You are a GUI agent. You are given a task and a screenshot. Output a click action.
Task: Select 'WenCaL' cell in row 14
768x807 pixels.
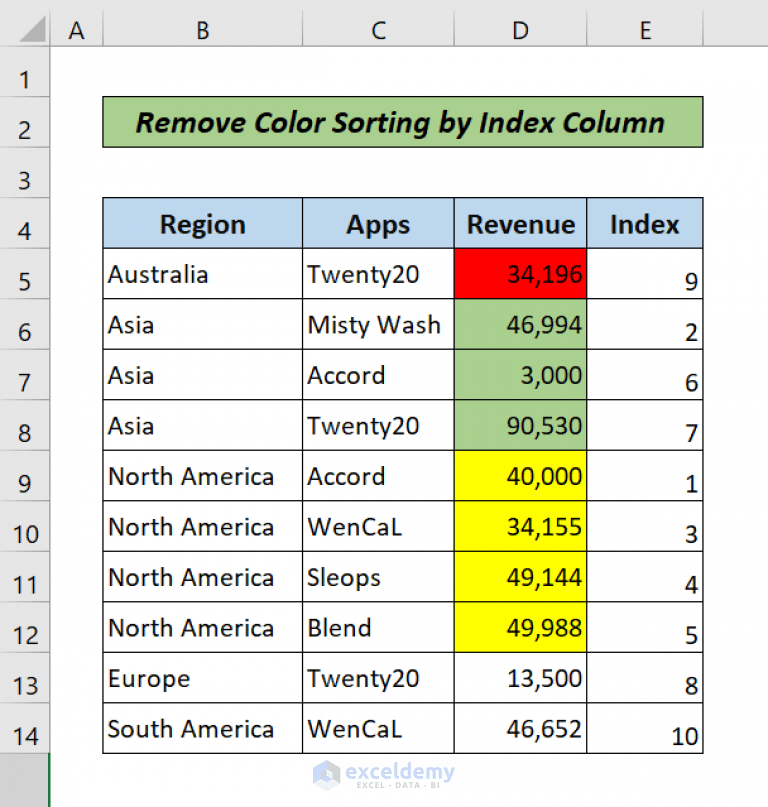378,729
